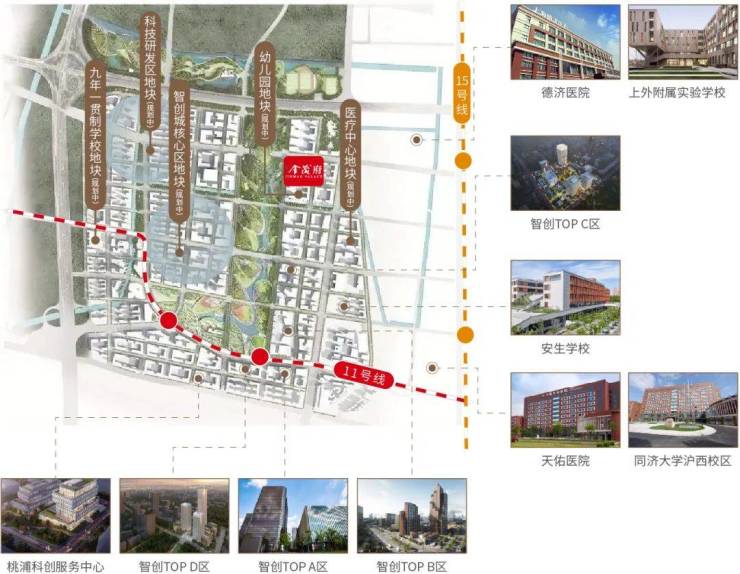Screen dimensions: 740x574
Task: Open the 智创TOP C区 aerial rendering
Action: (565, 173)
